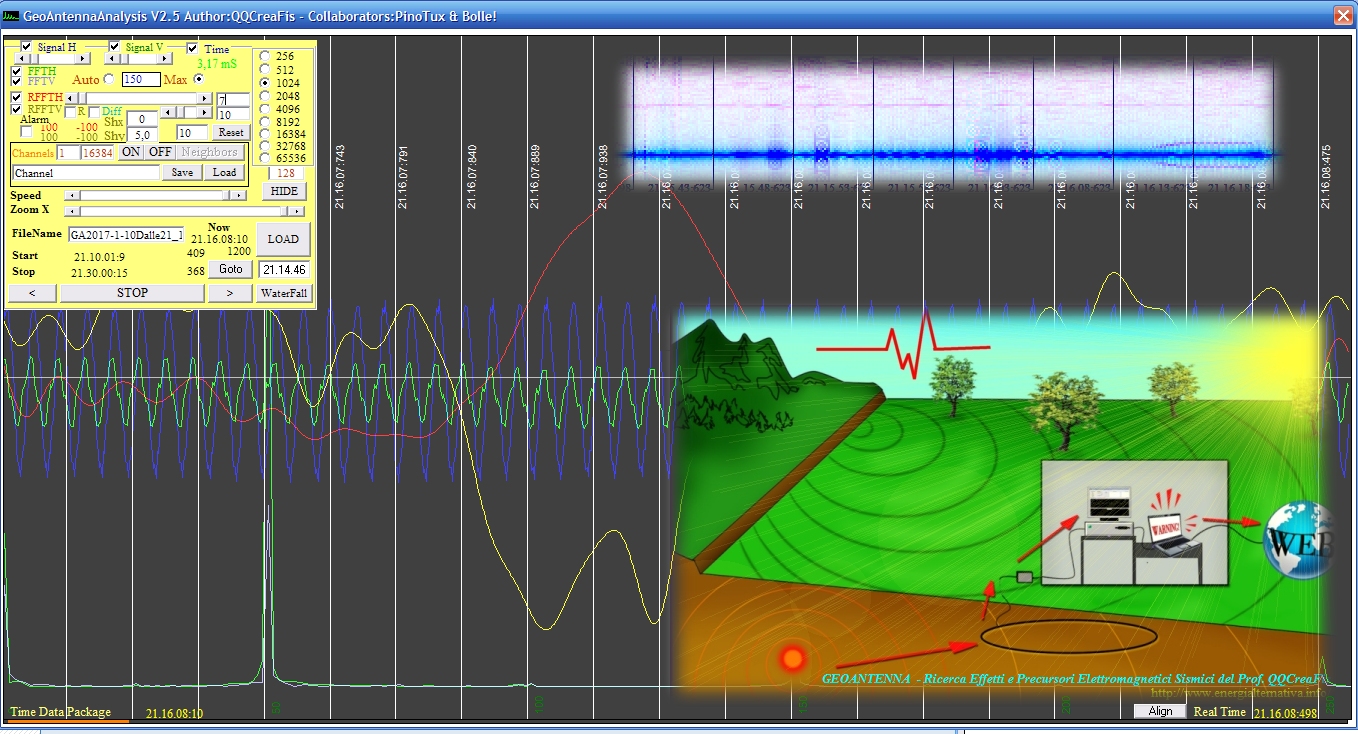This screenshot has width=1358, height=734.
Task: Click the Channel name text field
Action: [x=86, y=173]
